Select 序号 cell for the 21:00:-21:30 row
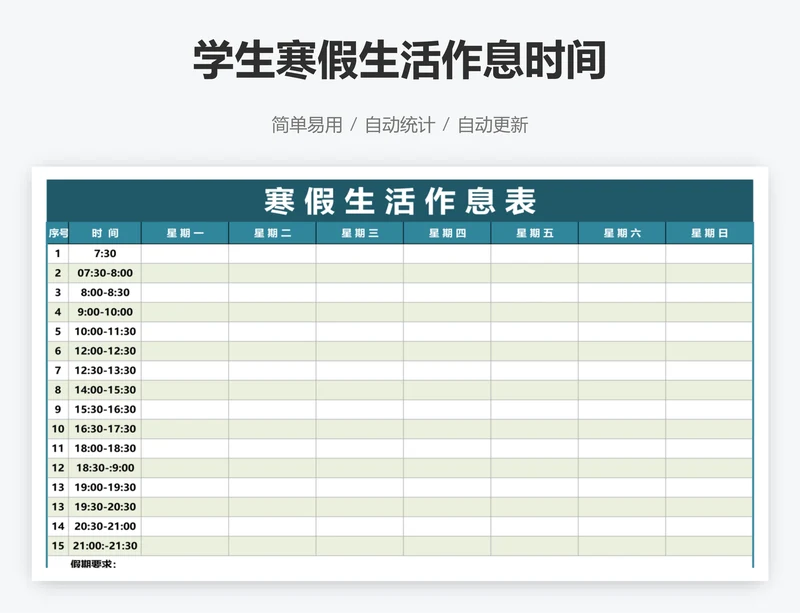 coord(58,546)
